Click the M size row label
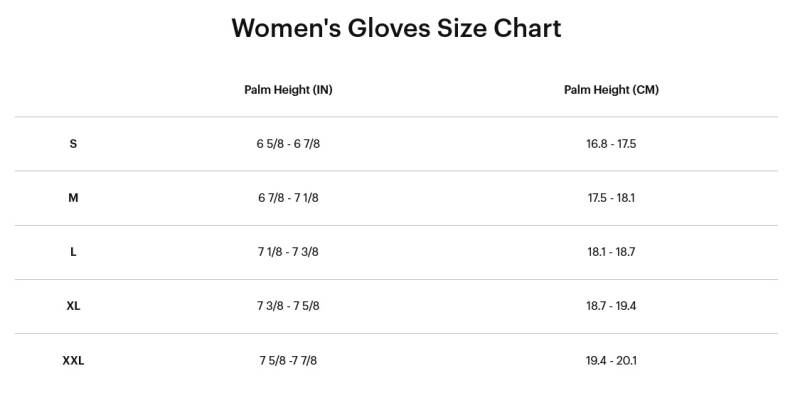The width and height of the screenshot is (800, 398). pos(73,198)
